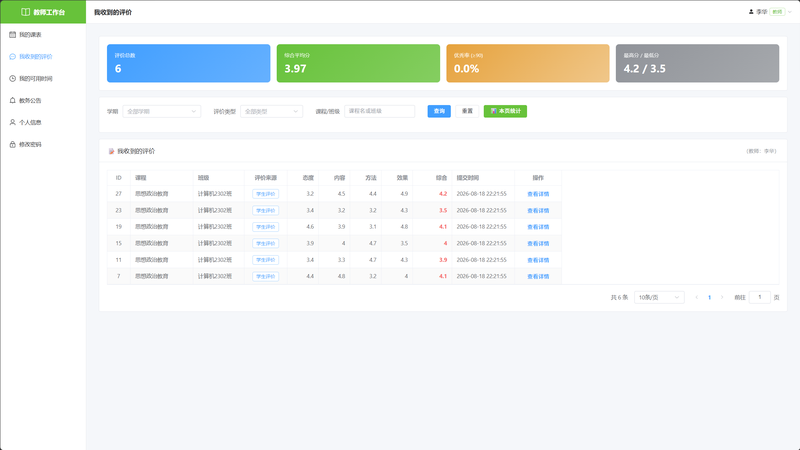Screen dimensions: 800x450
Task: Click the 综合平均分 3.97 green card
Action: tap(358, 63)
